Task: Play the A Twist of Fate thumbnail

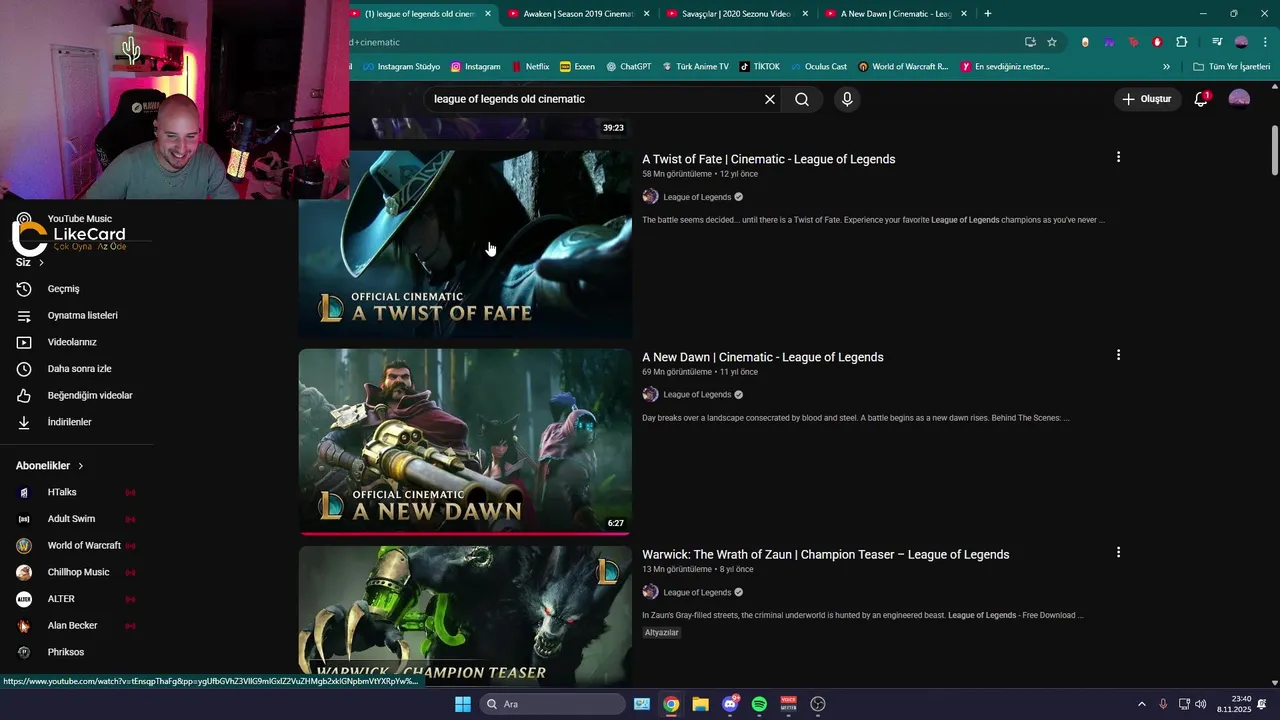Action: (x=465, y=245)
